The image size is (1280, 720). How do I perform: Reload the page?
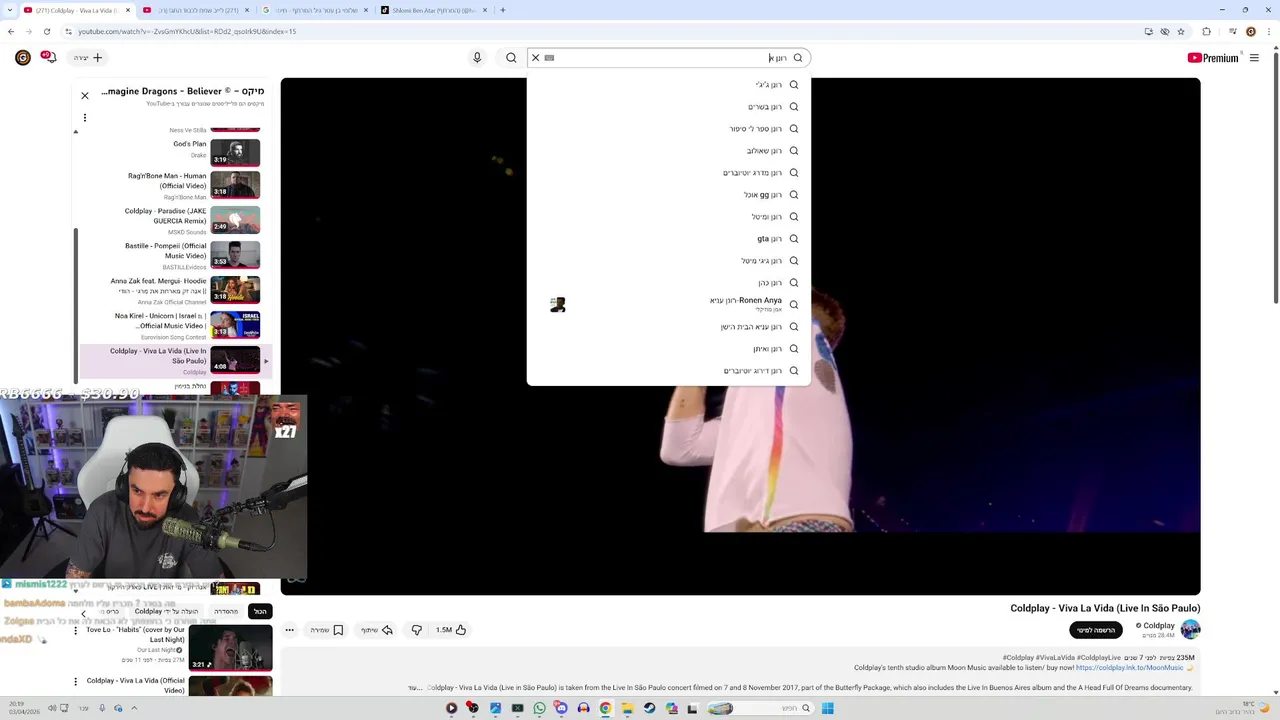[x=47, y=31]
